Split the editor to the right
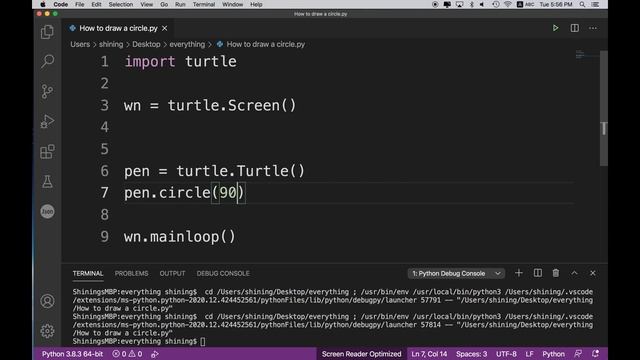Viewport: 640px width, 360px height. click(x=574, y=28)
